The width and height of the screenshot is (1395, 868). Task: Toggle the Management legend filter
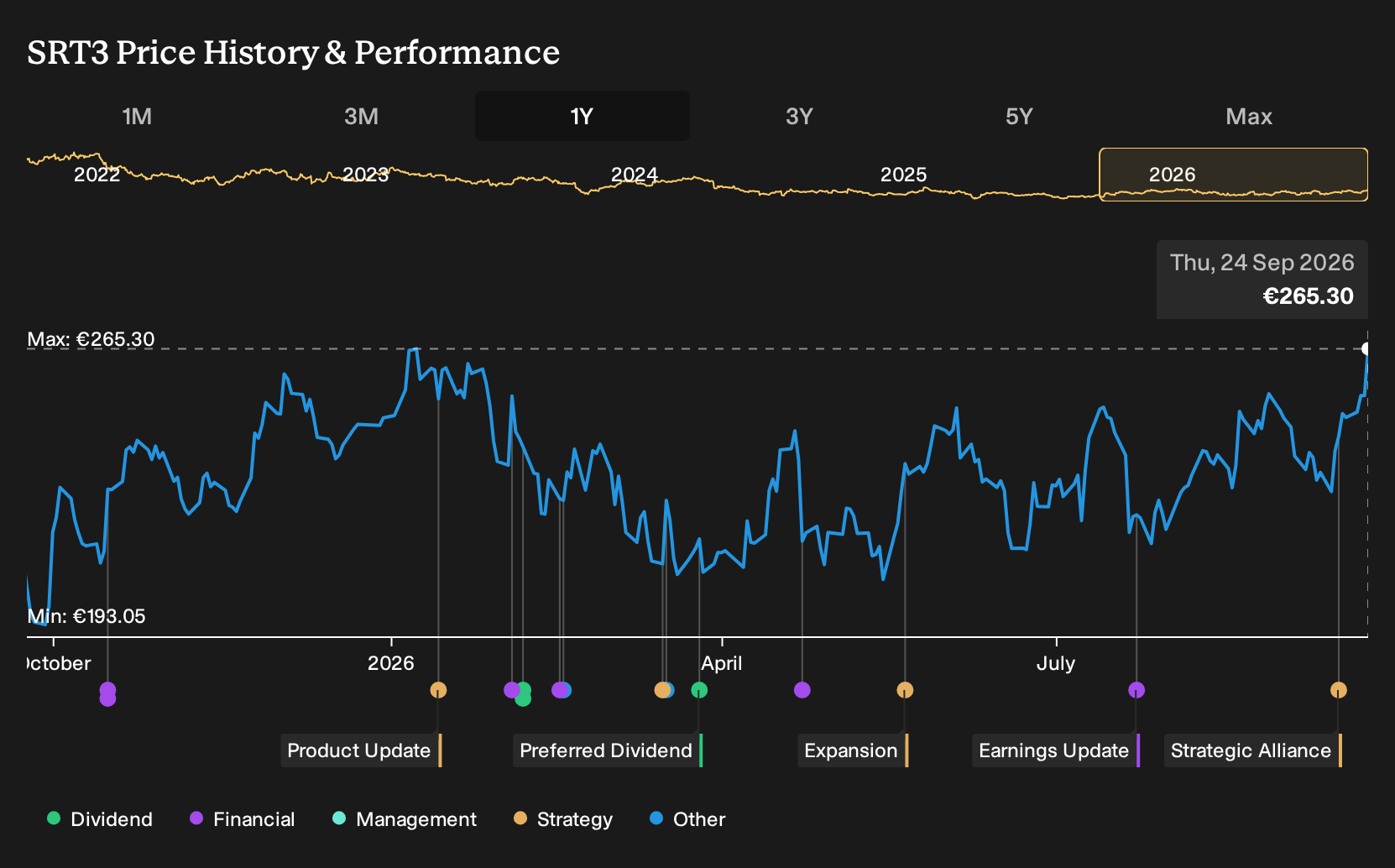click(x=405, y=819)
